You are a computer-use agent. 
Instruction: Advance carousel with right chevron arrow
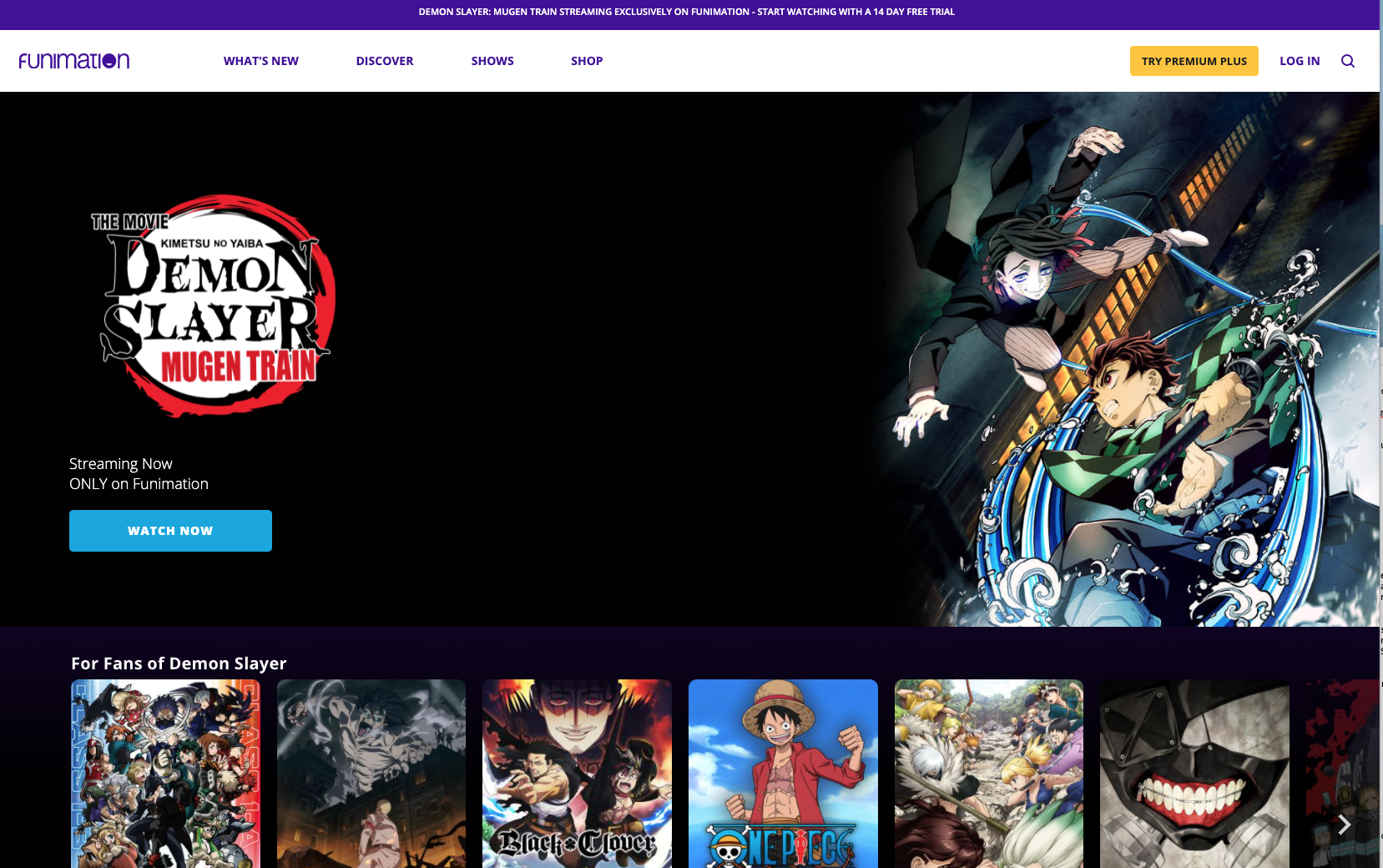point(1344,825)
